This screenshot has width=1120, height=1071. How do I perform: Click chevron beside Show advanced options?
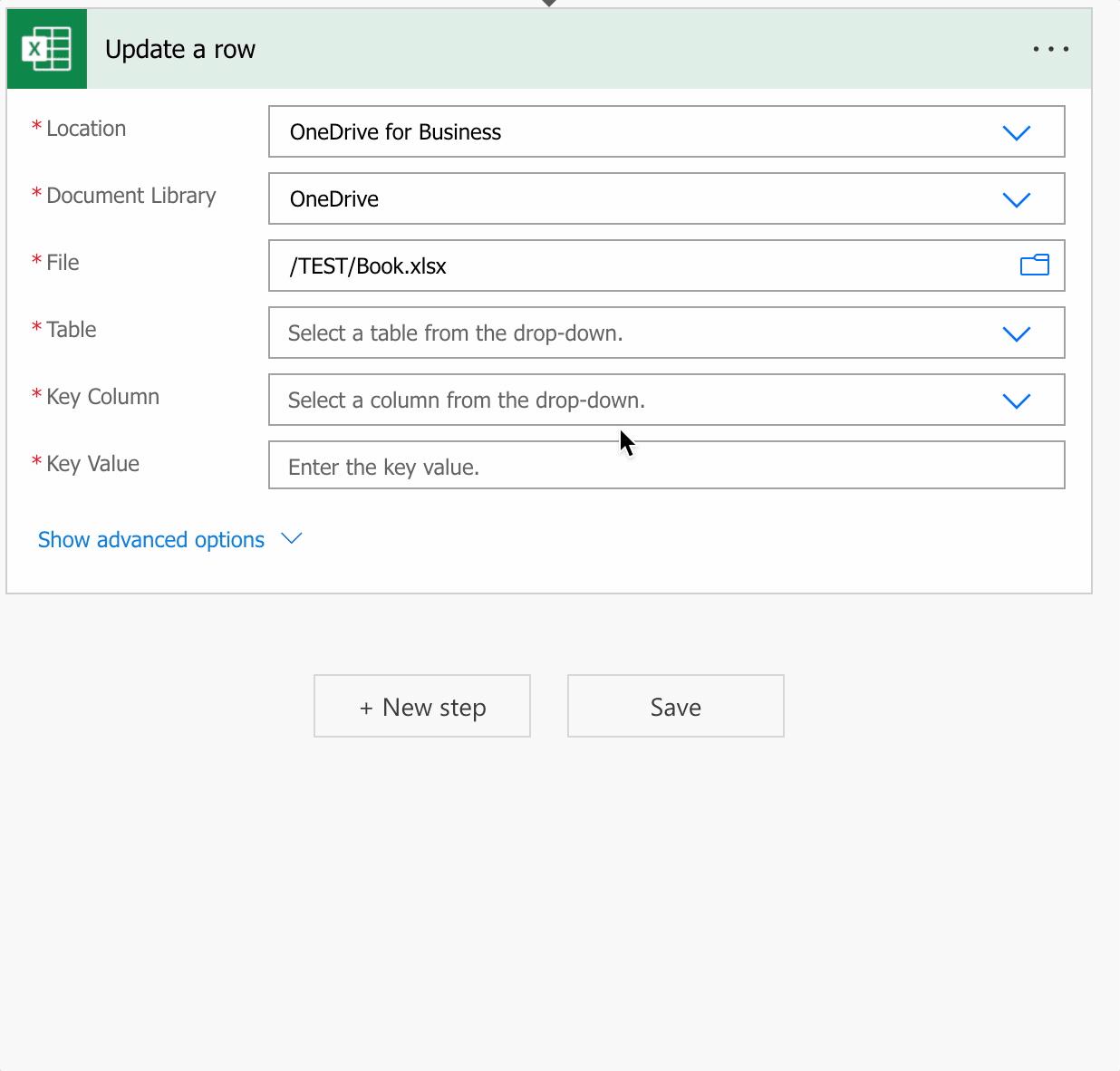291,539
